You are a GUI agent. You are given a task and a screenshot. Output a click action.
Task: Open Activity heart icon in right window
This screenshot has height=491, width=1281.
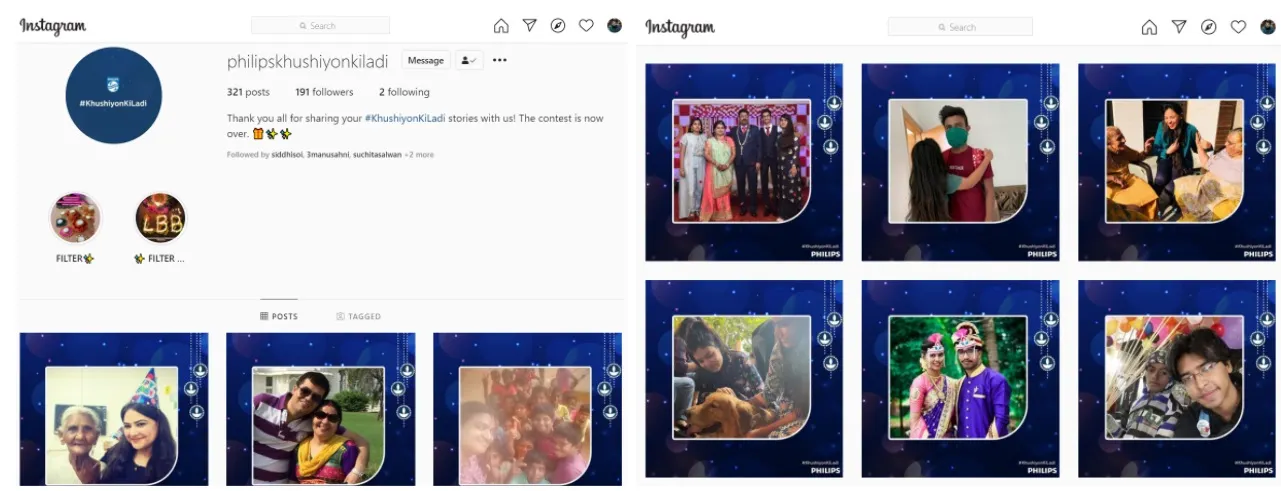pos(1238,27)
